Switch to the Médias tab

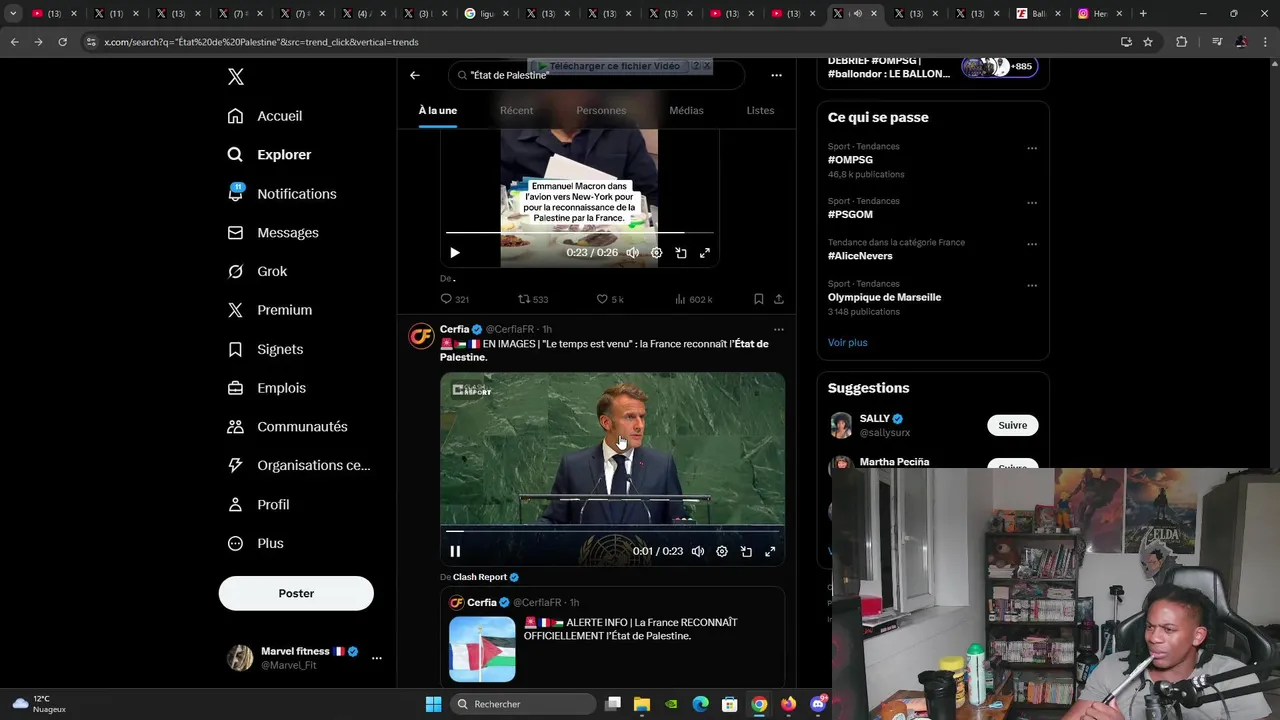pos(686,110)
